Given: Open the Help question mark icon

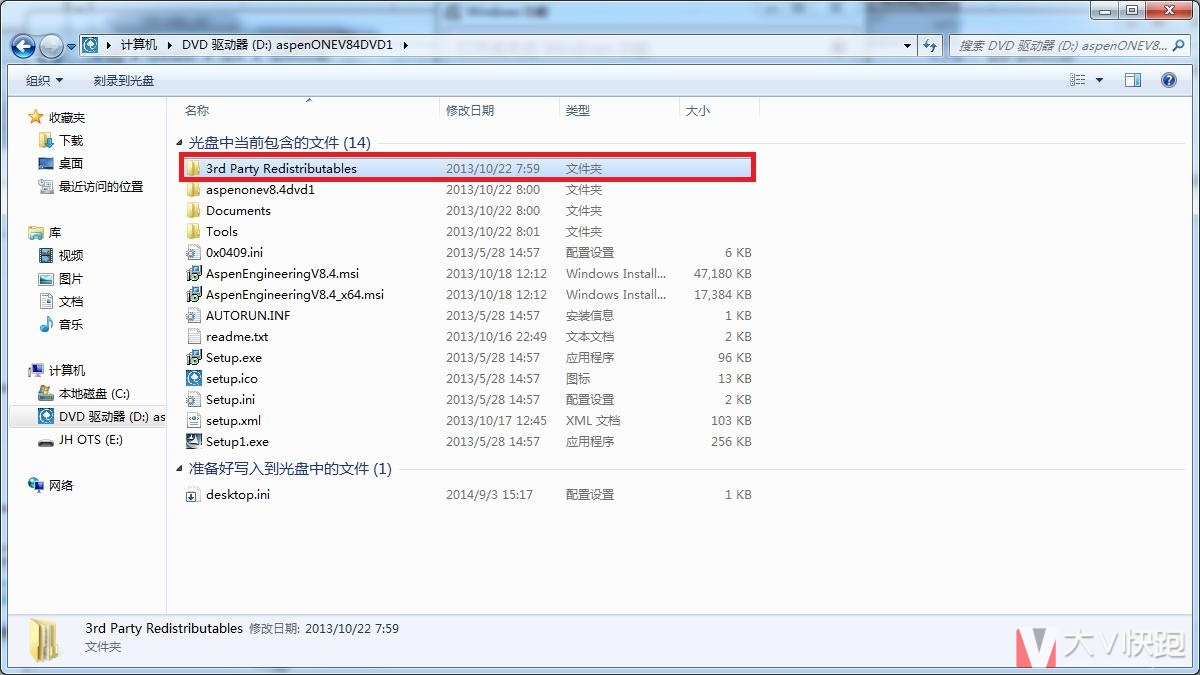Looking at the screenshot, I should [1168, 80].
